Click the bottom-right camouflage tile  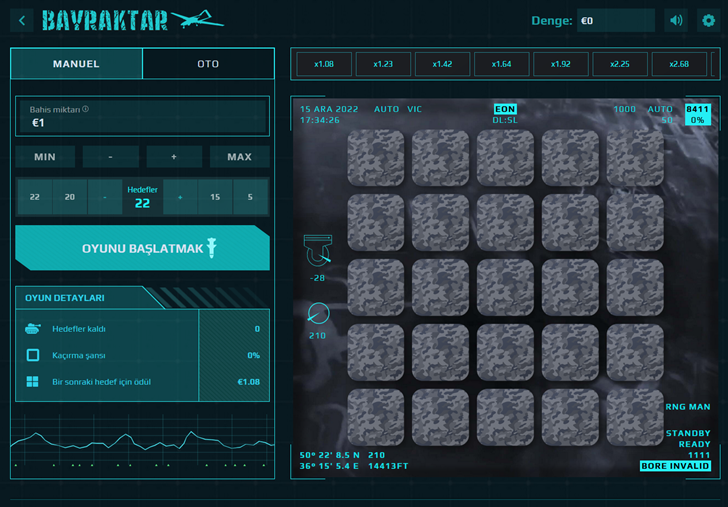click(x=635, y=417)
